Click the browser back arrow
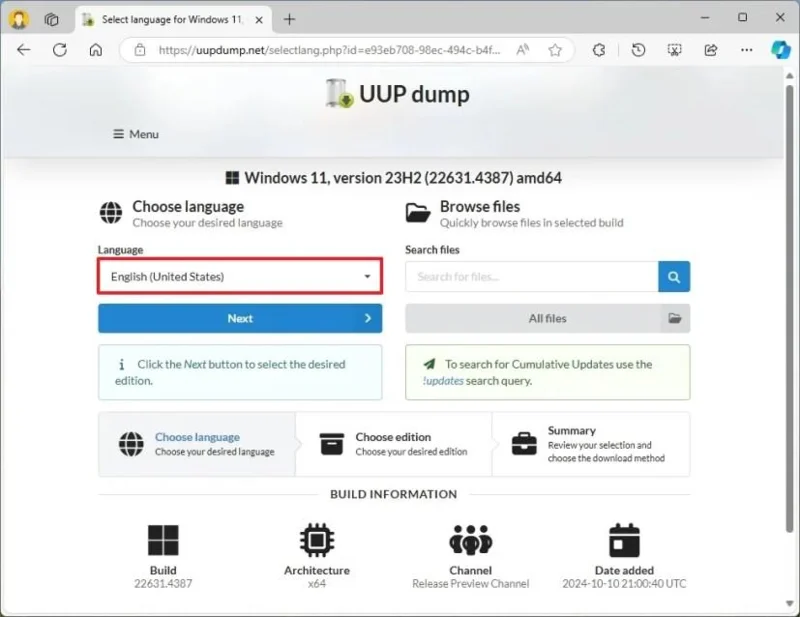Screen dimensions: 800x617 tap(24, 50)
